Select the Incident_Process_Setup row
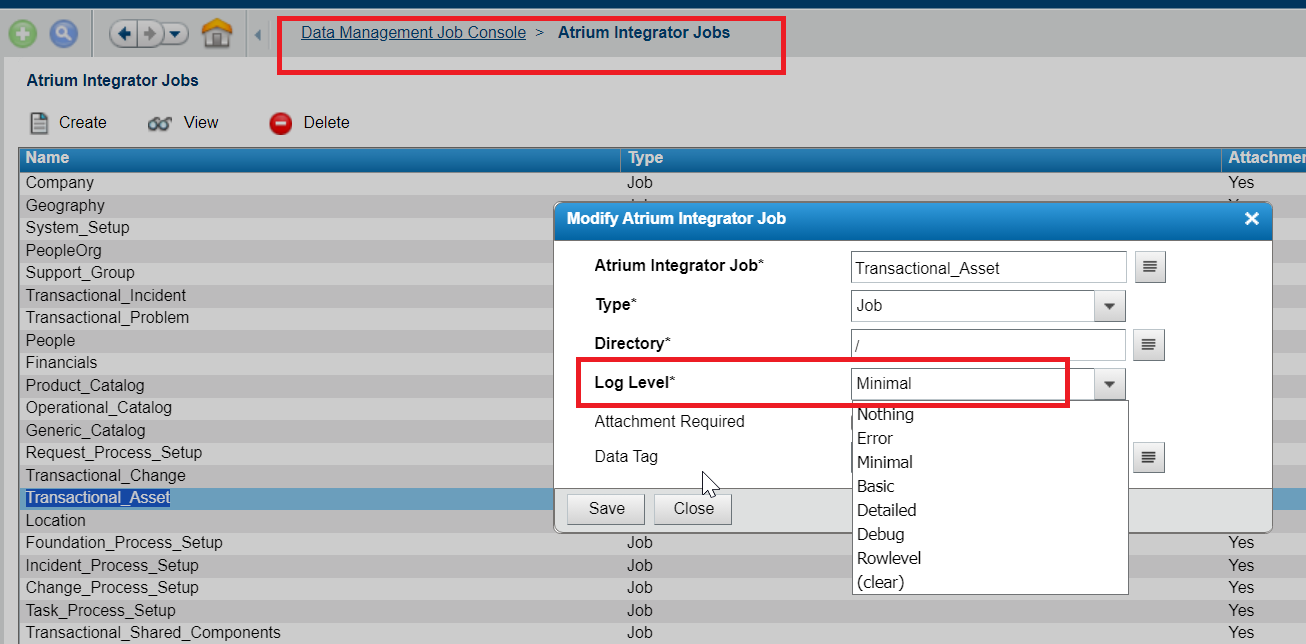This screenshot has height=644, width=1306. (662, 565)
